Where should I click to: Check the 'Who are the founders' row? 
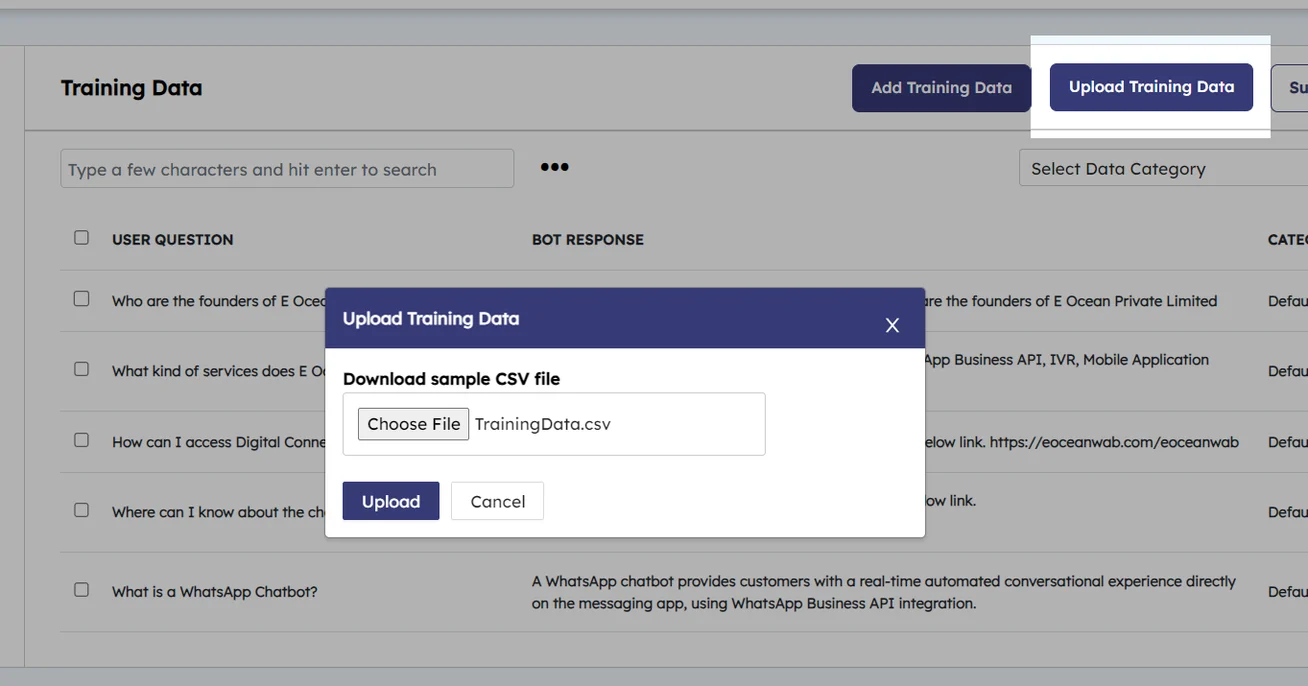point(81,299)
